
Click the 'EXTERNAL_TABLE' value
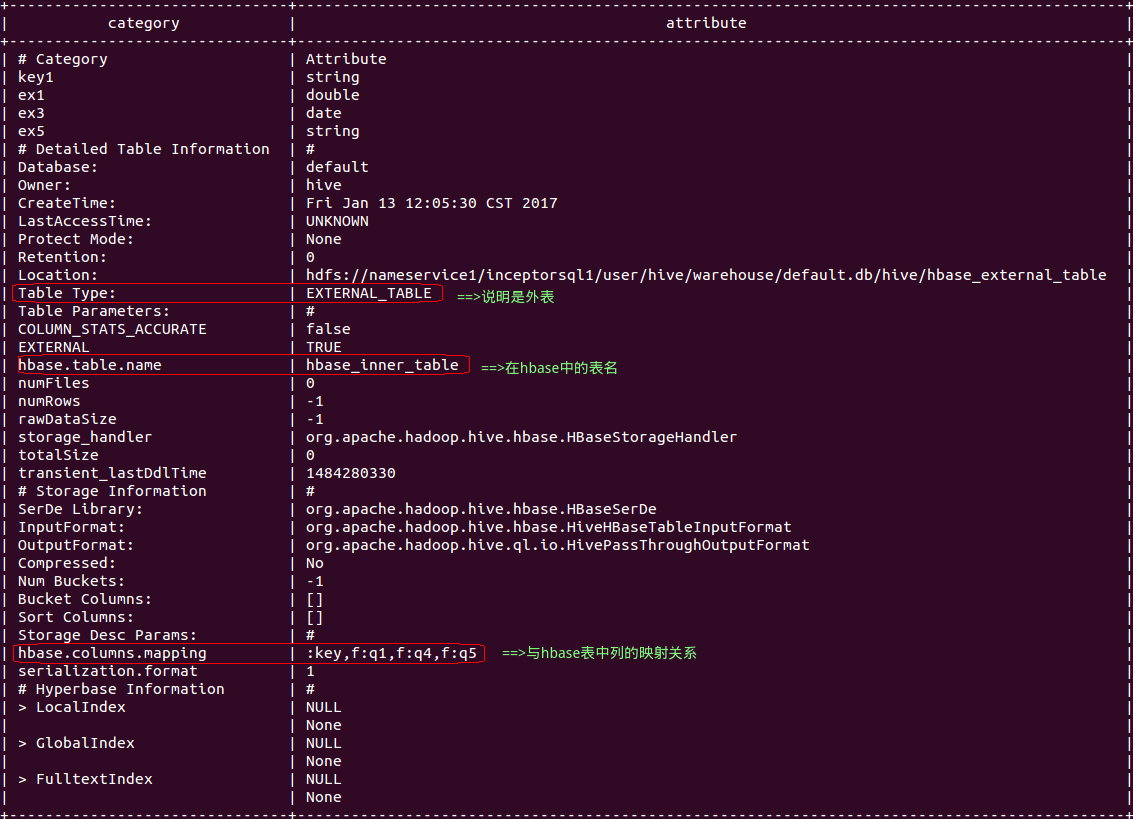tap(369, 293)
